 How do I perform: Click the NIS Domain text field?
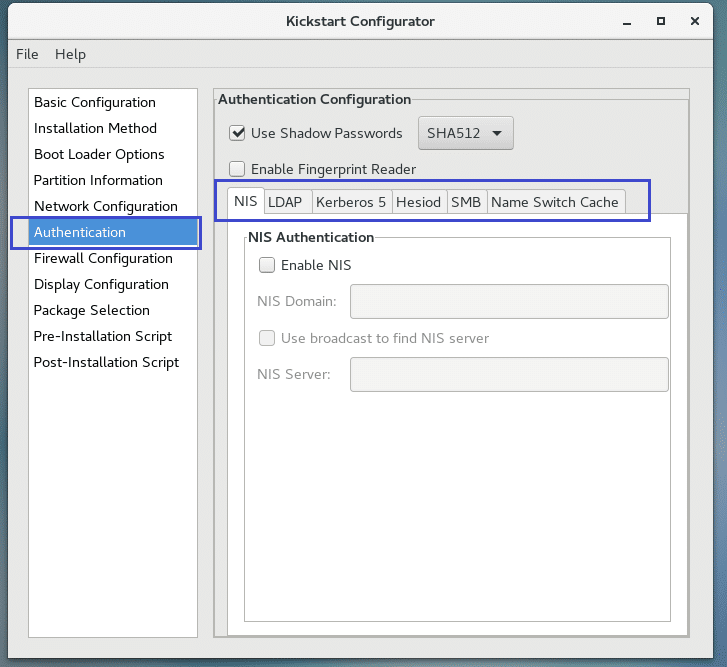(x=509, y=301)
